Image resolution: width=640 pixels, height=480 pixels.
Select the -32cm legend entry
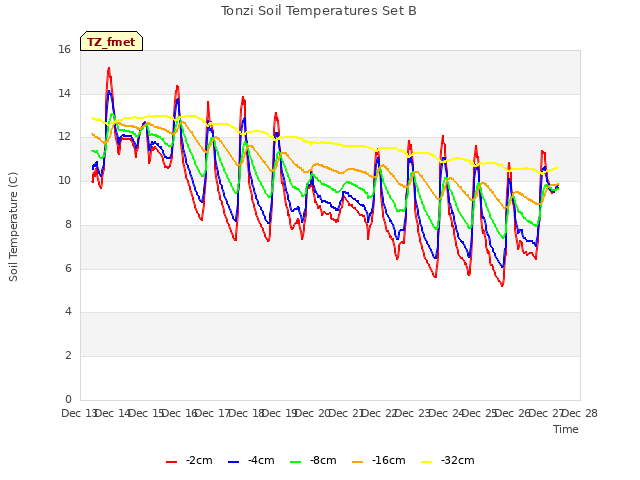(447, 460)
